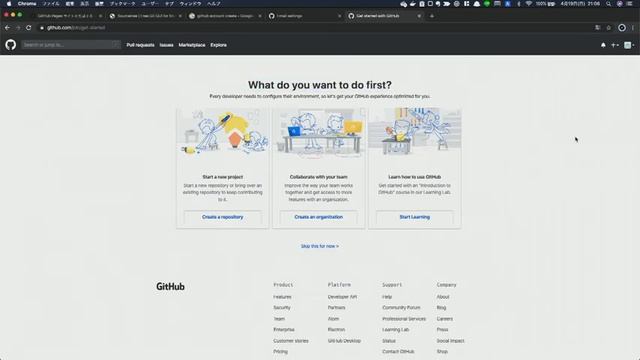Open Spotlight search magnifier in menu bar
The height and width of the screenshot is (360, 640).
[x=608, y=4]
